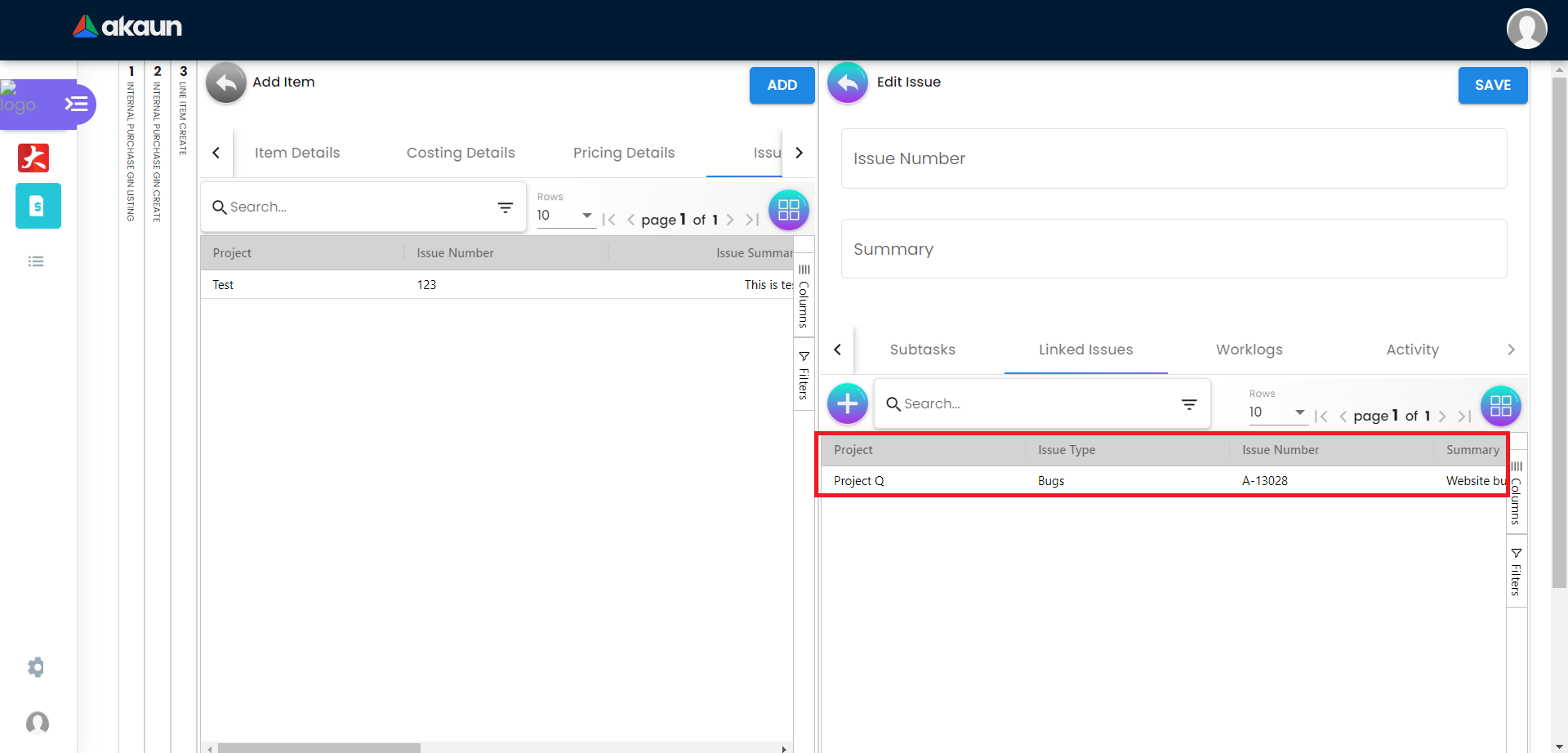Click the user profile avatar in top bar
1568x753 pixels.
click(x=1526, y=29)
